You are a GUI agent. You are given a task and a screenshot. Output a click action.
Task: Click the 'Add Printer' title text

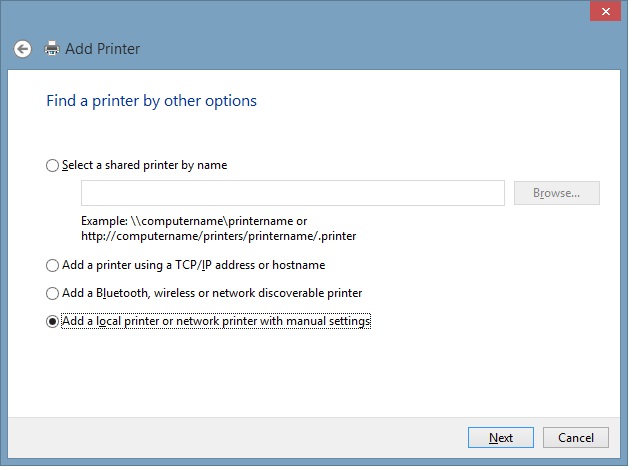103,48
